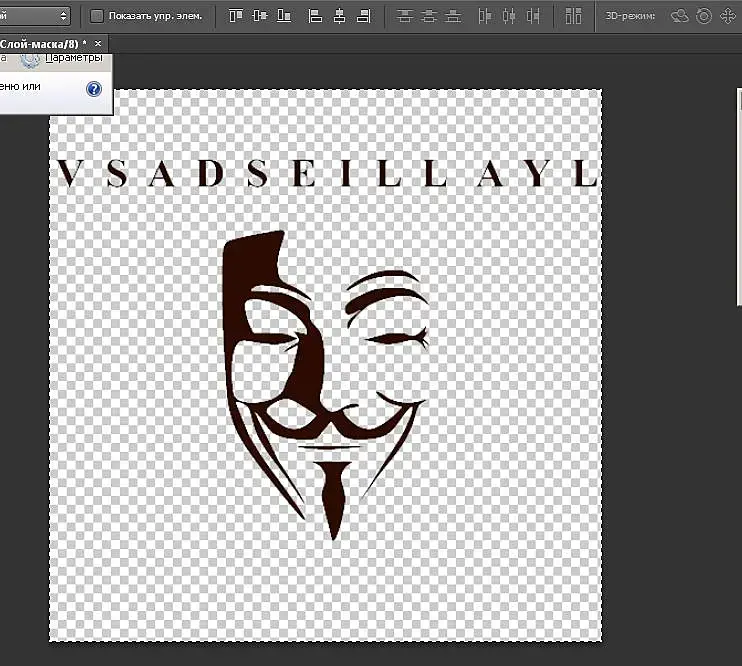Distribute layers by top edges
This screenshot has height=666, width=742.
(x=404, y=16)
